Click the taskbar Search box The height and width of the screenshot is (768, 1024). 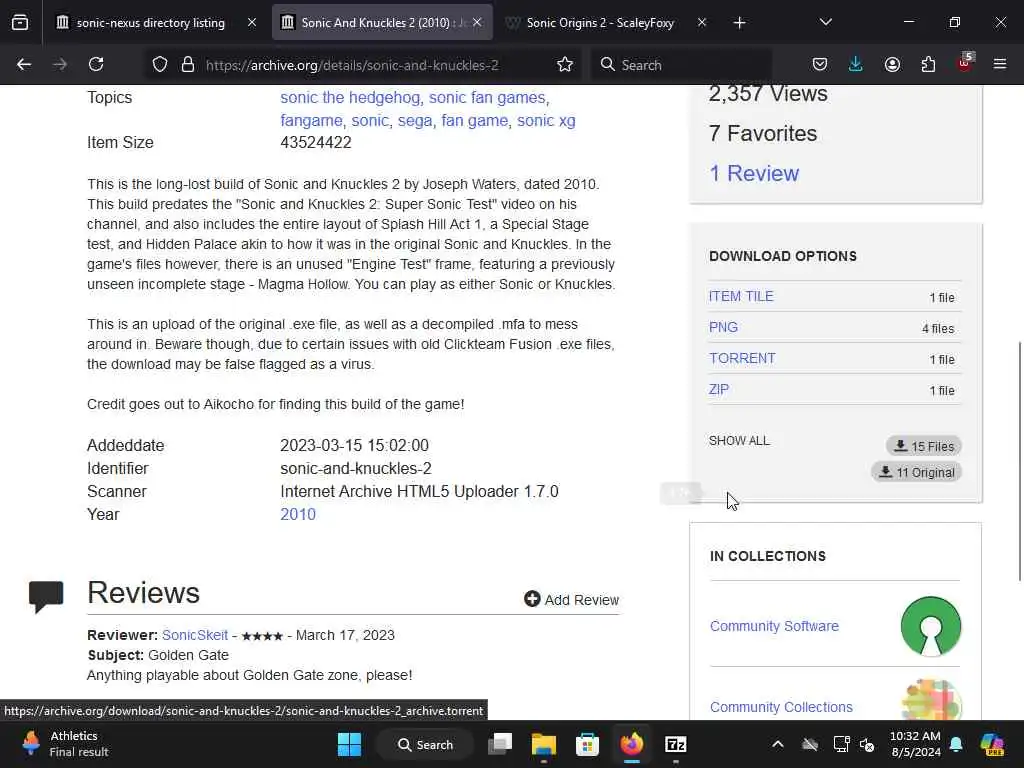[x=425, y=744]
